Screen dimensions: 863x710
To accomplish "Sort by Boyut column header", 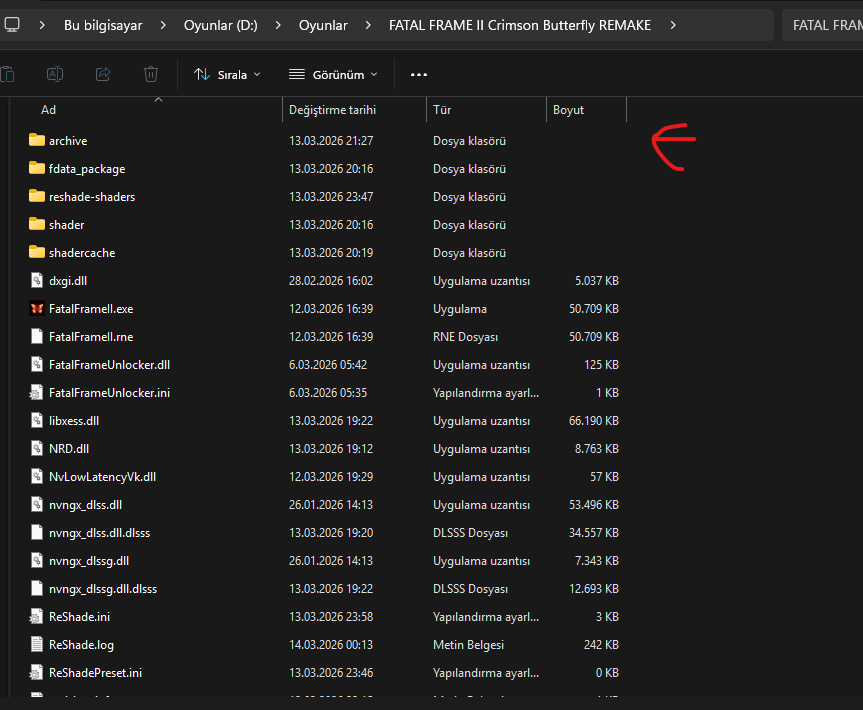I will point(587,110).
